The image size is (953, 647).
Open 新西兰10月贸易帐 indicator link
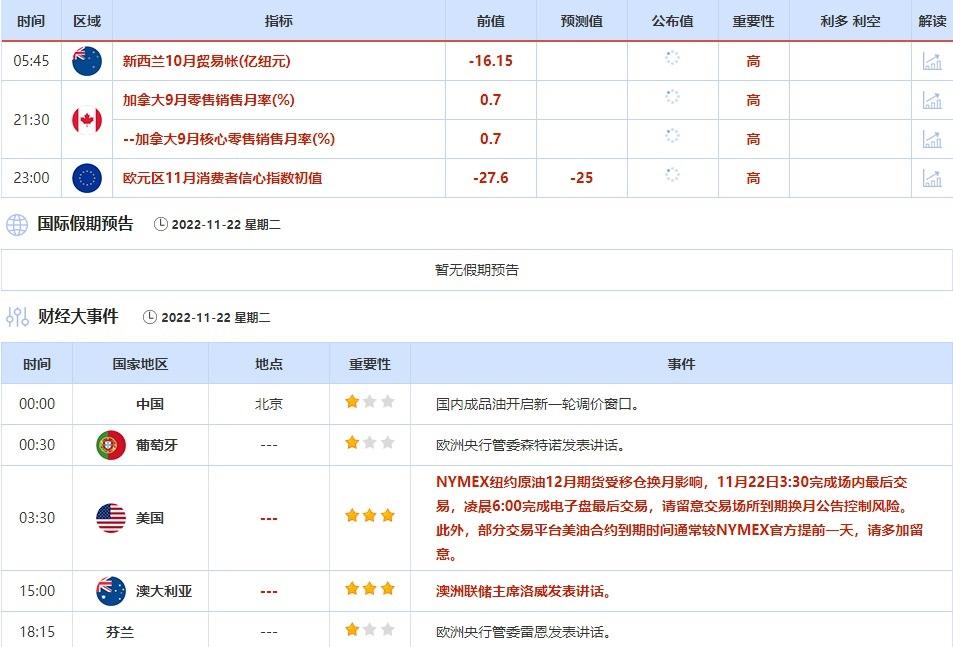(206, 61)
